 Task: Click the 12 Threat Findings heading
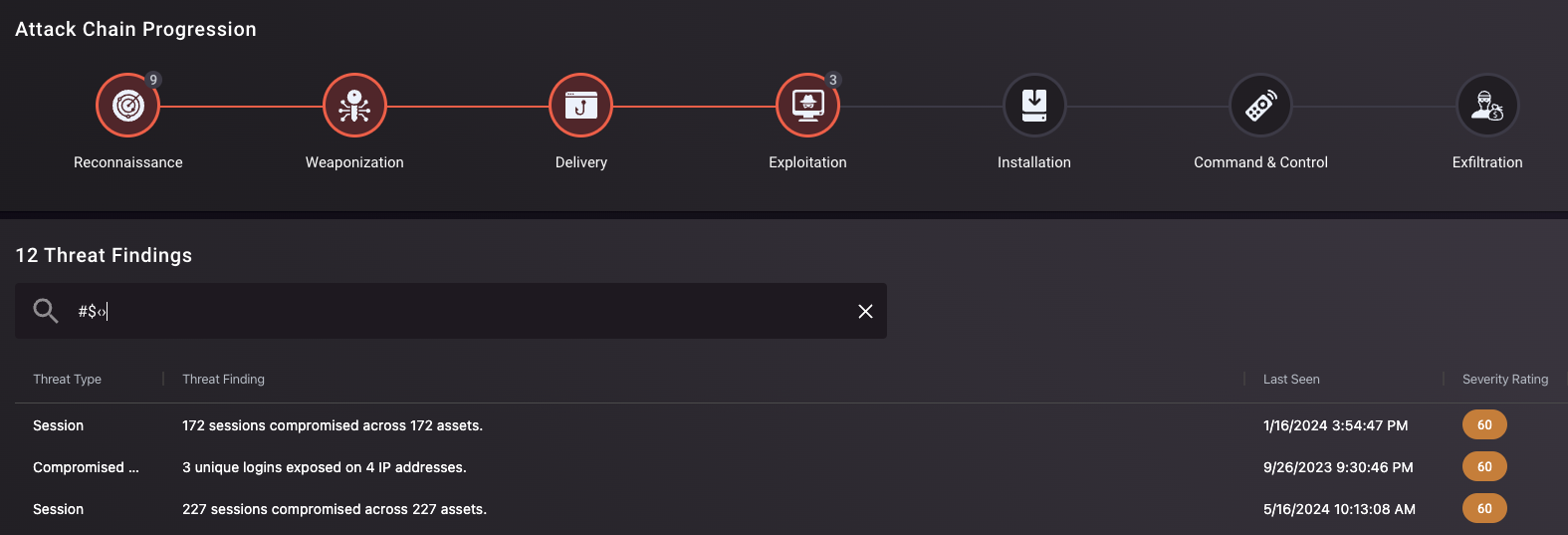coord(104,255)
